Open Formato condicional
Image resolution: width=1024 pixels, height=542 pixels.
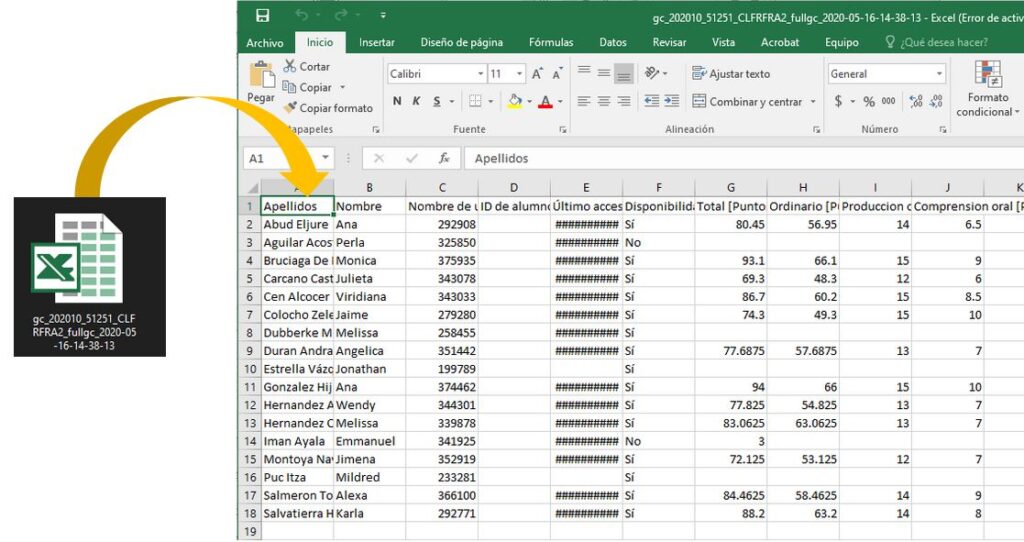[988, 88]
